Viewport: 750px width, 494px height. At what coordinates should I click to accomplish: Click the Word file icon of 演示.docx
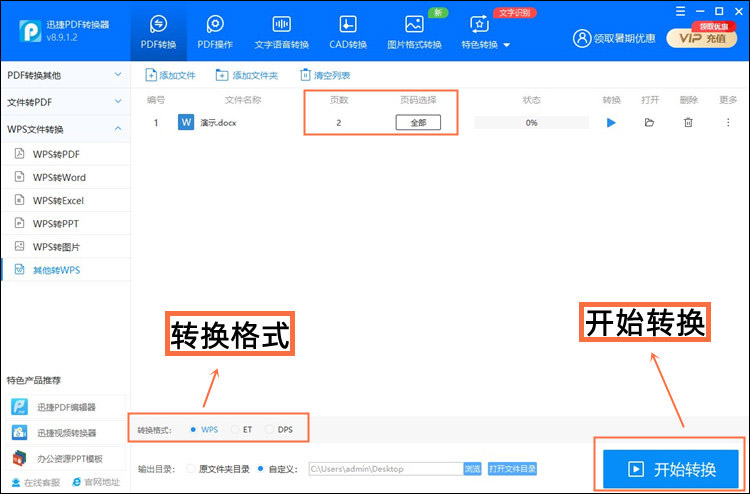pos(186,122)
